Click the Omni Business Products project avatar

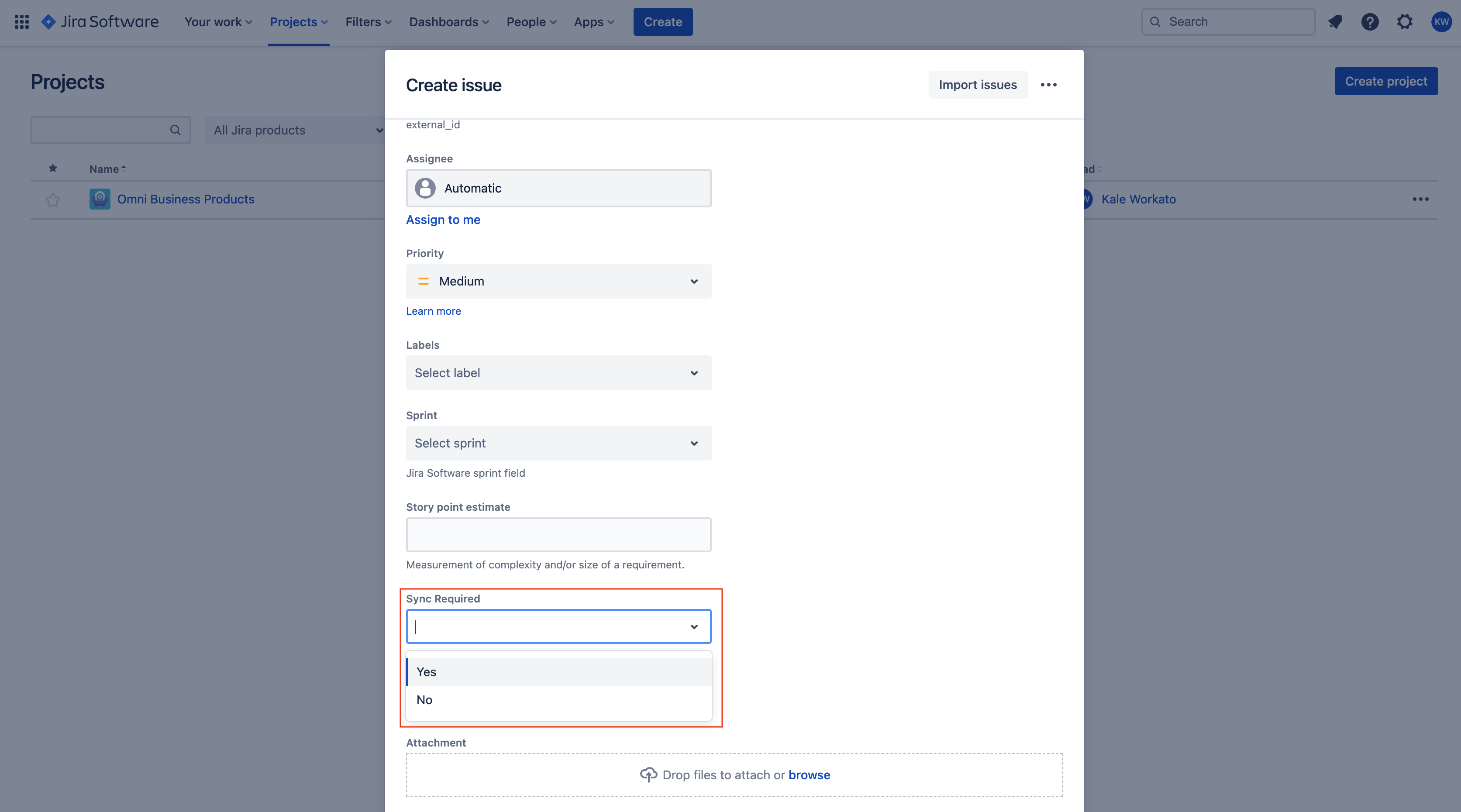pyautogui.click(x=99, y=199)
